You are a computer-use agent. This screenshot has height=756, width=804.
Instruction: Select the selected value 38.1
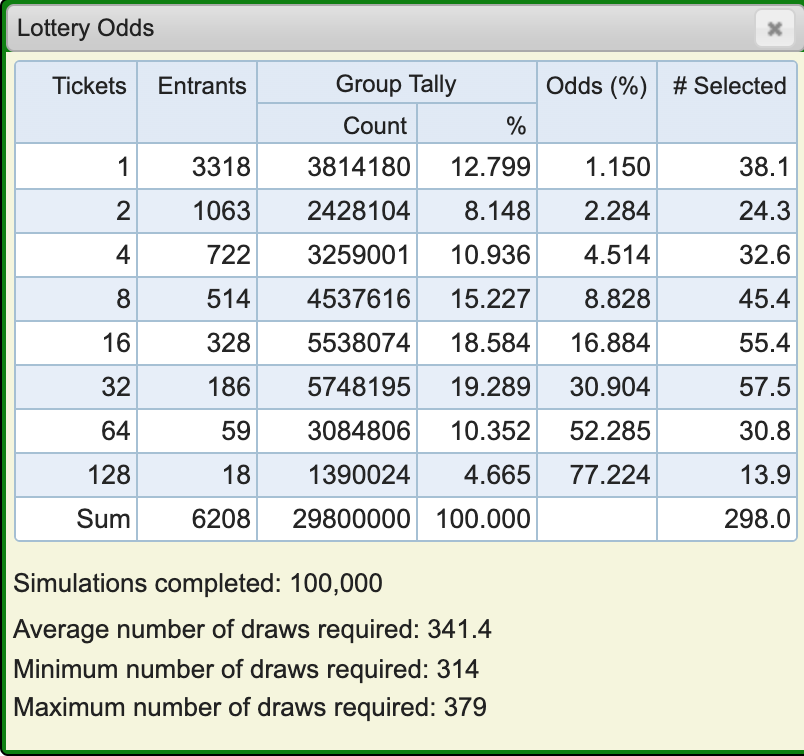tap(765, 167)
